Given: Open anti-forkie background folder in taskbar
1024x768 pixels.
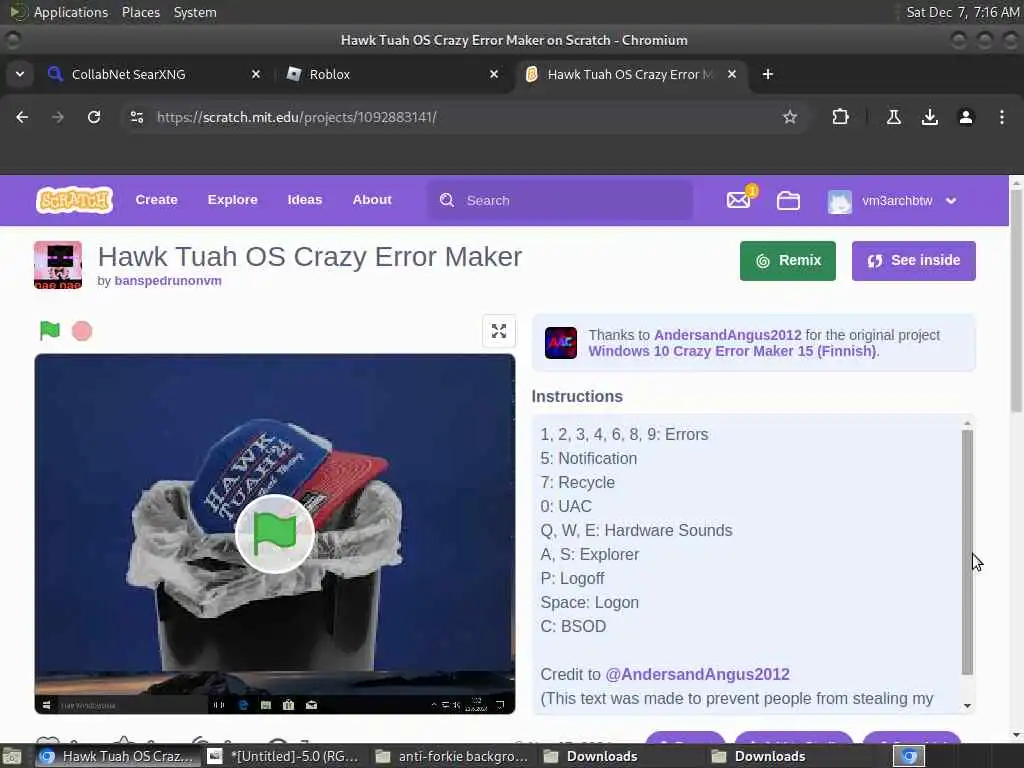Looking at the screenshot, I should click(x=451, y=756).
